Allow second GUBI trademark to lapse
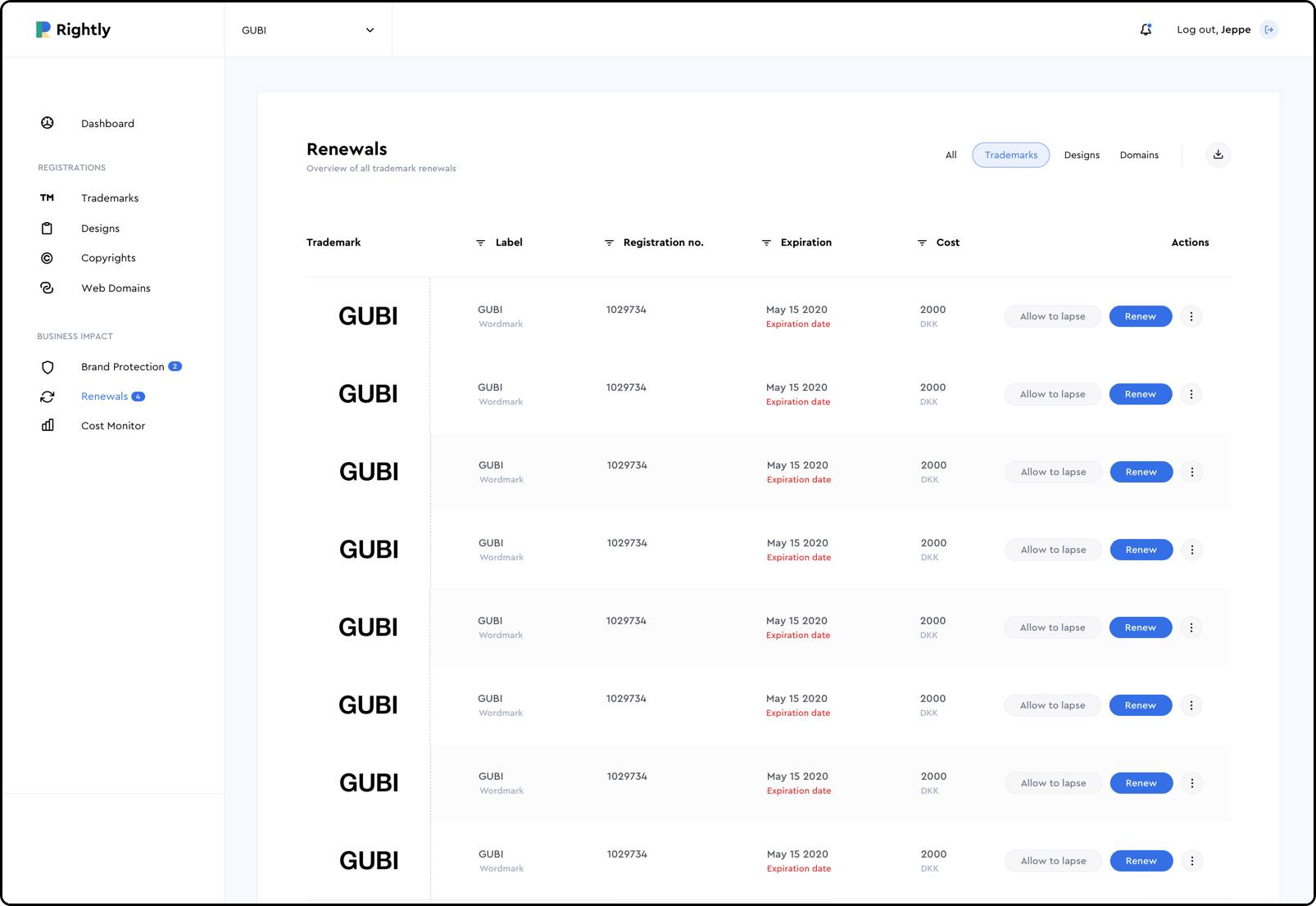The height and width of the screenshot is (906, 1316). tap(1053, 394)
